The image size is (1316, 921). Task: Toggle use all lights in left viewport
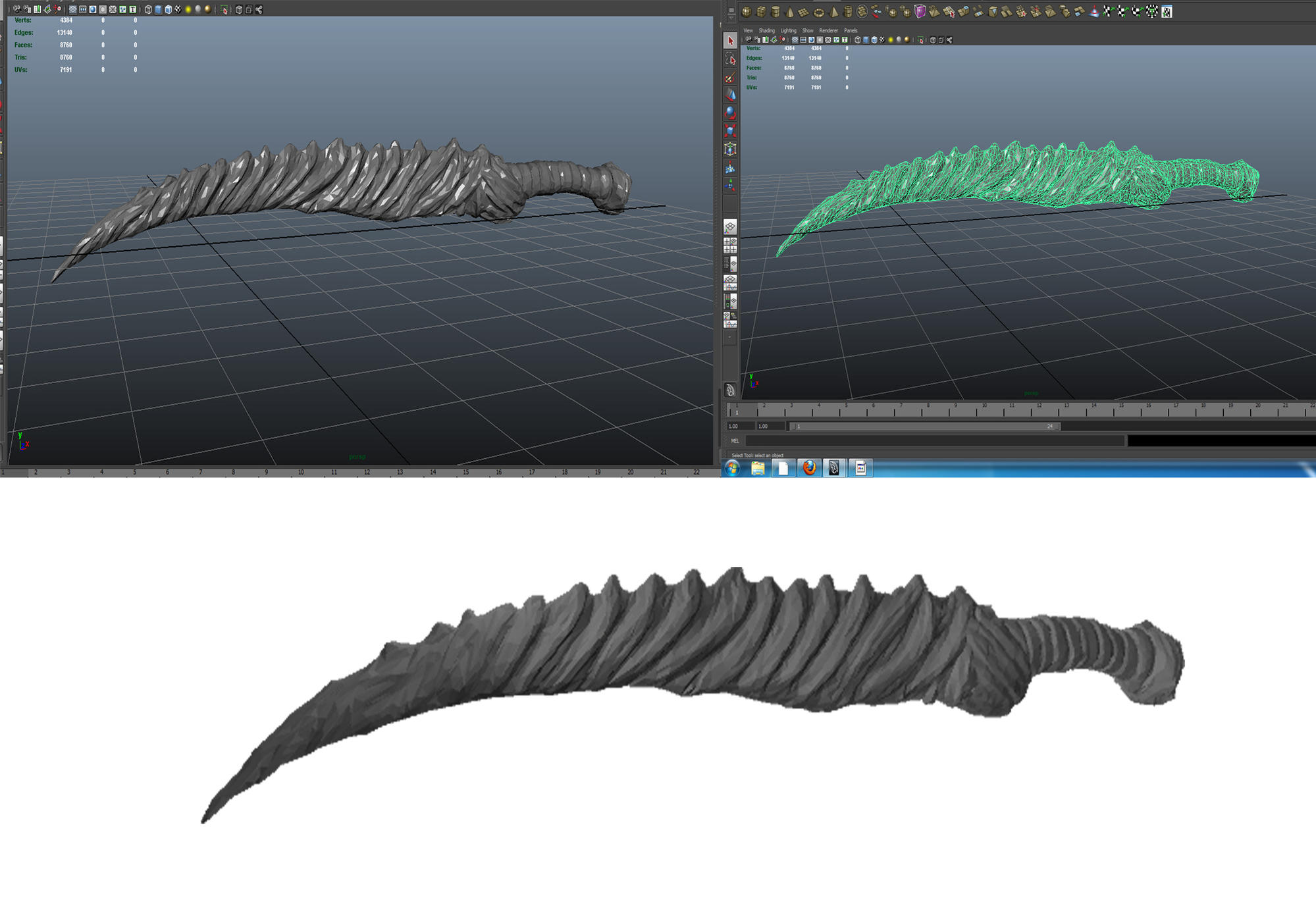tap(188, 9)
